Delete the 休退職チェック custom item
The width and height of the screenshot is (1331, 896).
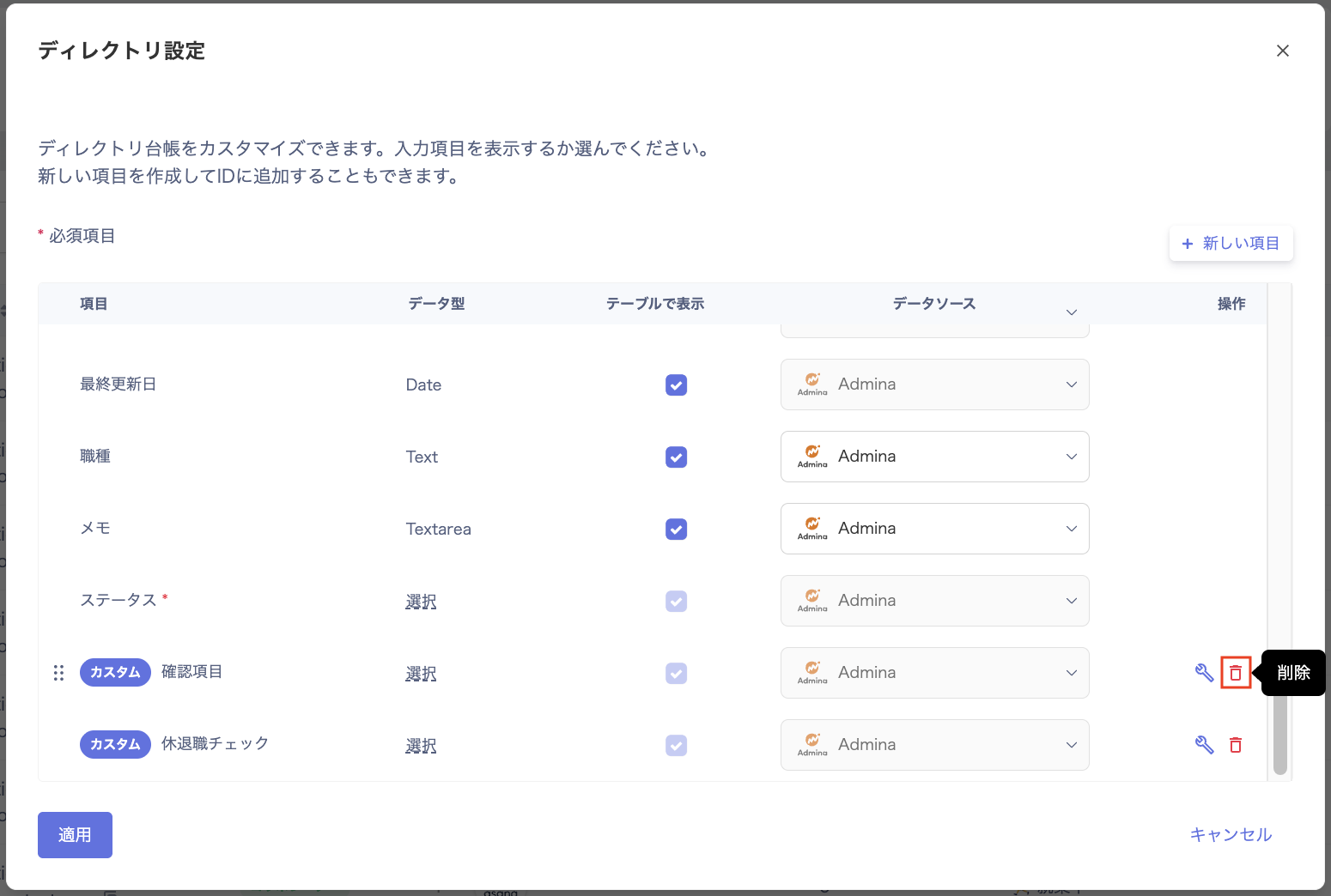pos(1235,745)
